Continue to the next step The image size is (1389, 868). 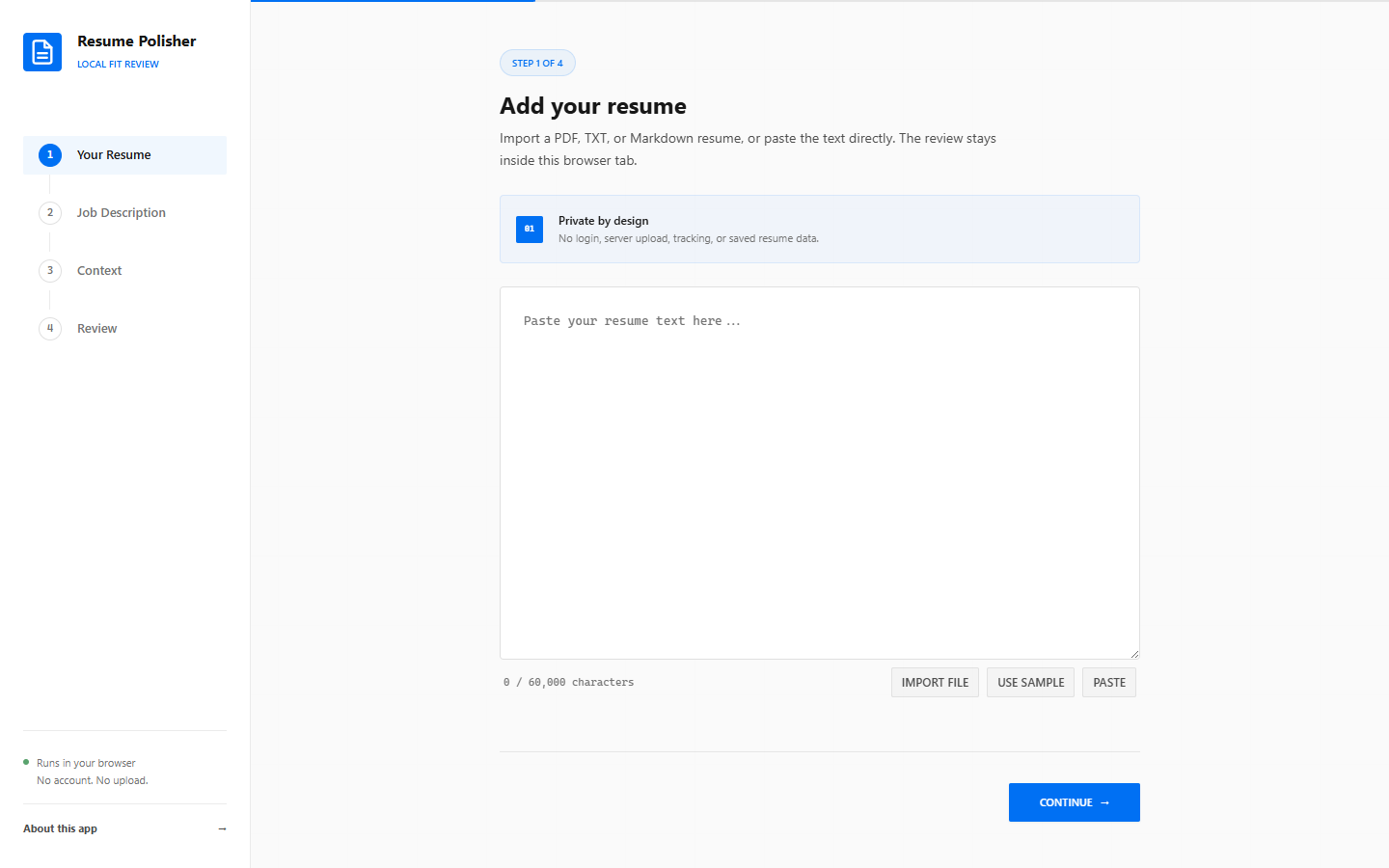pos(1075,802)
